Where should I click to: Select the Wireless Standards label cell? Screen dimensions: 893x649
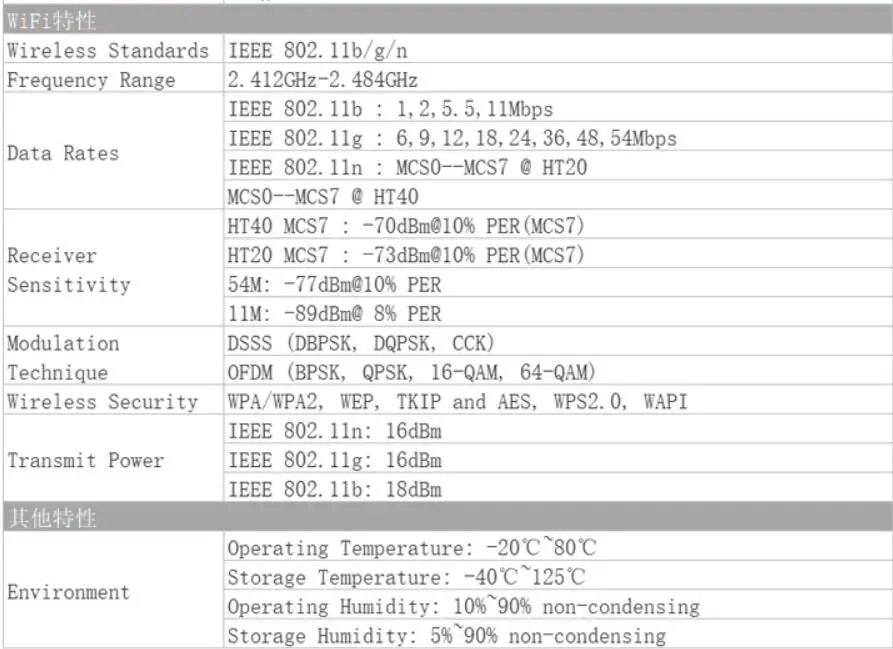point(108,50)
